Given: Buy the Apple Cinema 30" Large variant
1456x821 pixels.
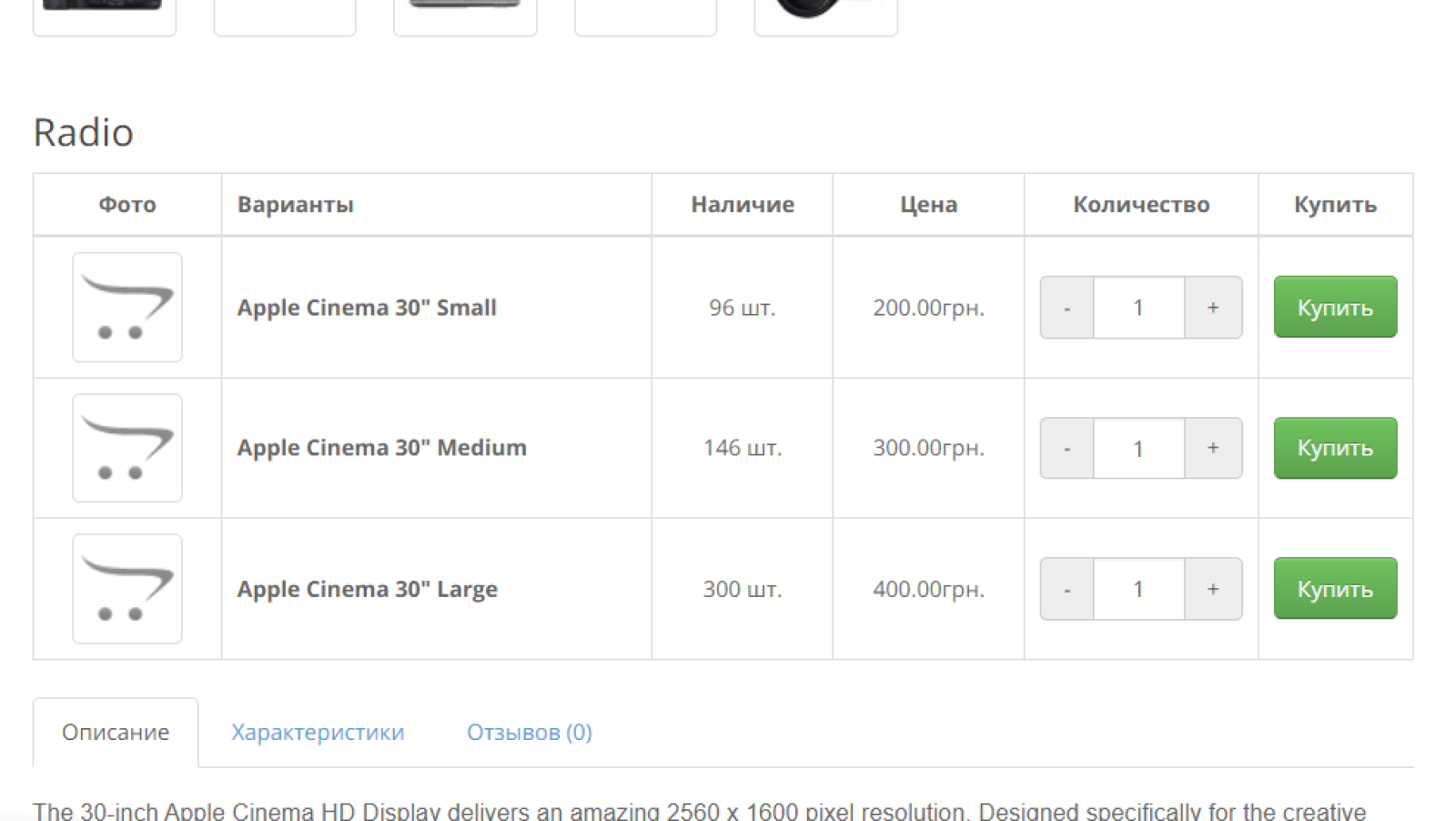Looking at the screenshot, I should click(x=1335, y=588).
